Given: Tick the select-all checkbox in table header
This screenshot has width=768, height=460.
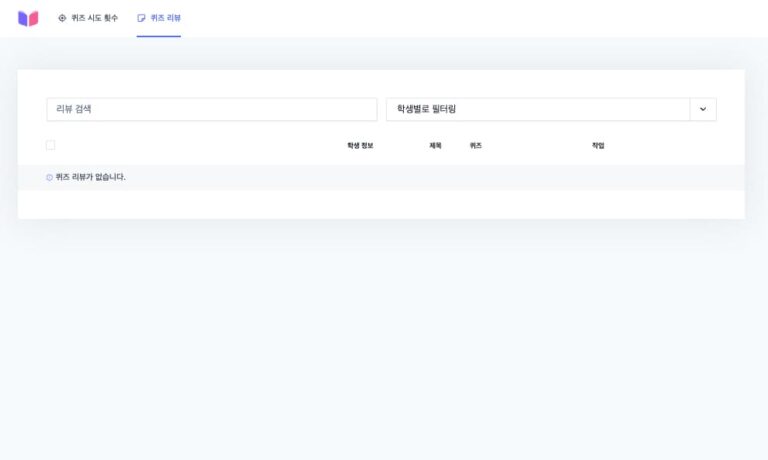Looking at the screenshot, I should pos(51,145).
